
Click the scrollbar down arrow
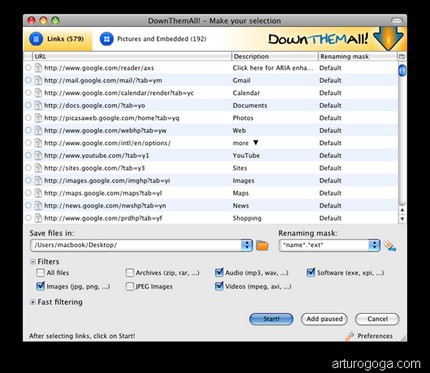pyautogui.click(x=402, y=219)
